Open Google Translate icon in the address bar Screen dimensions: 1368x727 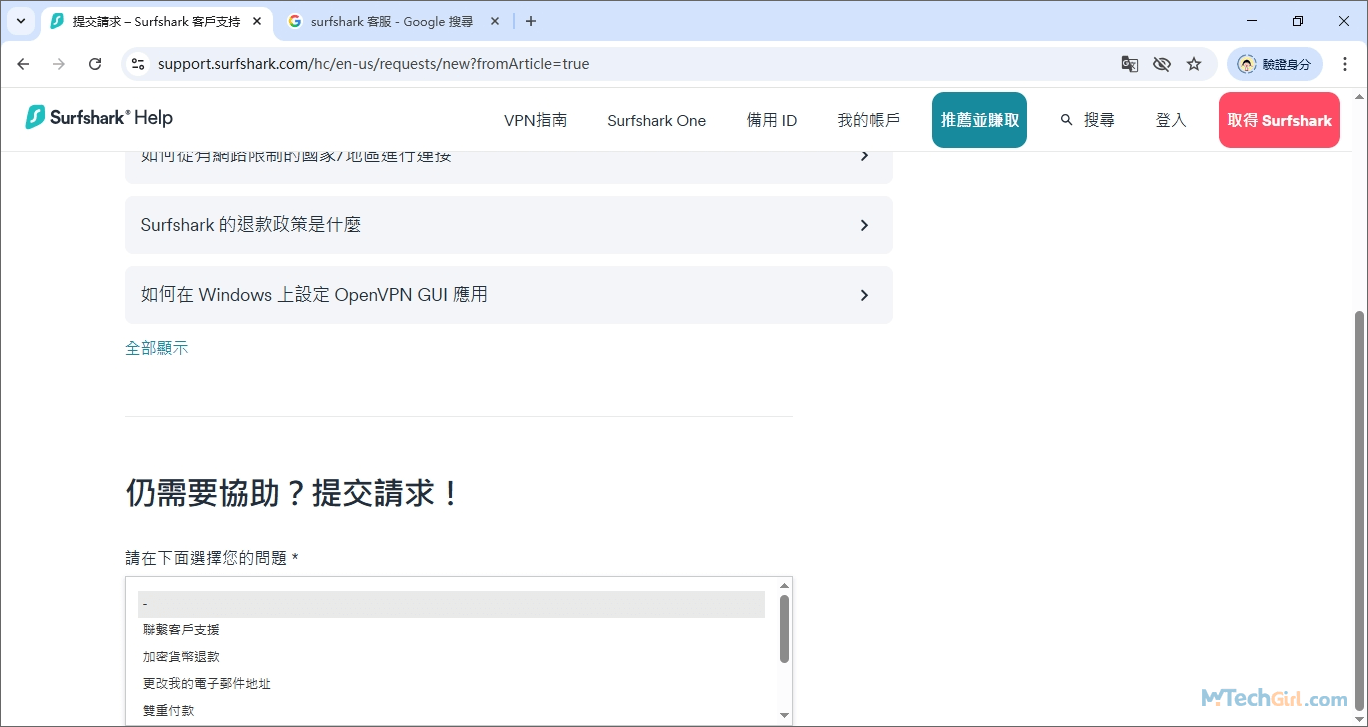click(x=1129, y=63)
